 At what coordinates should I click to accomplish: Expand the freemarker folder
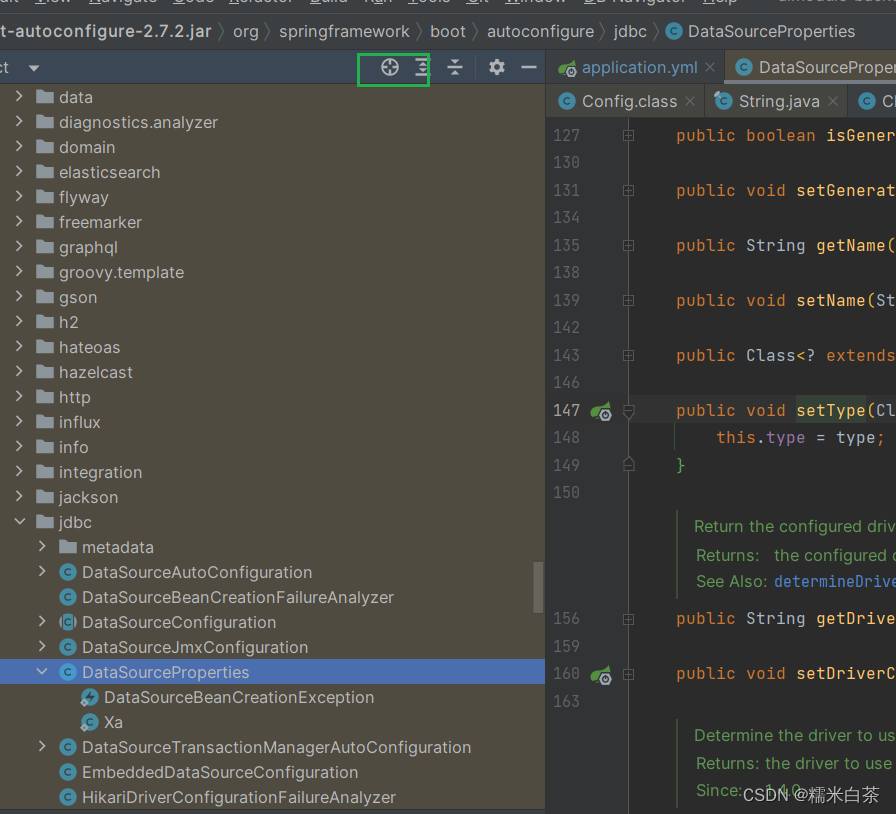[19, 222]
